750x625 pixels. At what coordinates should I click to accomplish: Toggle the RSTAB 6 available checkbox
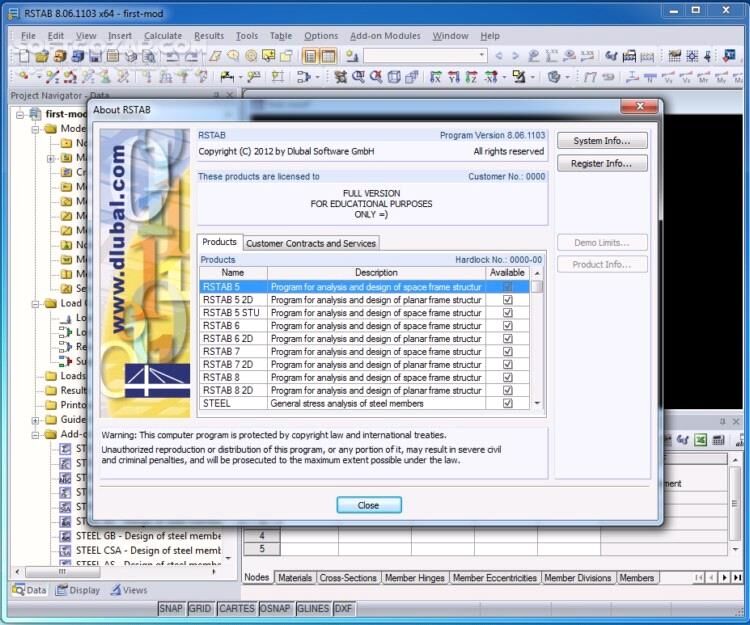point(507,326)
